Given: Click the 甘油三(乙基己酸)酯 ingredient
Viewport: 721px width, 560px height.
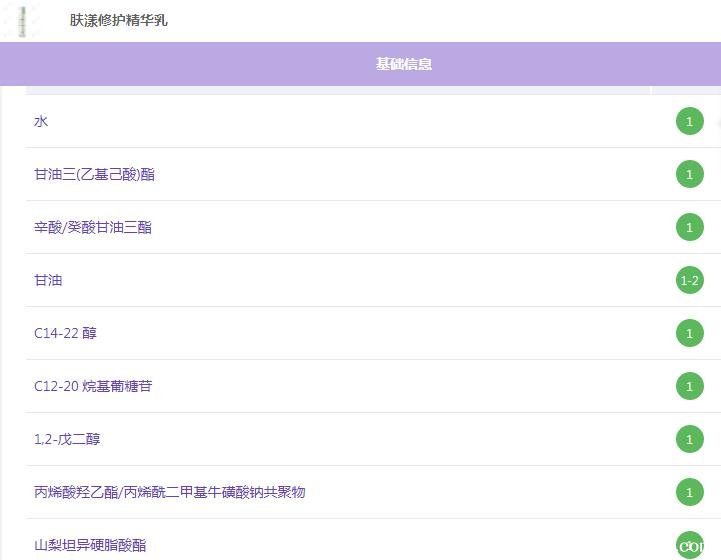Looking at the screenshot, I should [x=94, y=174].
